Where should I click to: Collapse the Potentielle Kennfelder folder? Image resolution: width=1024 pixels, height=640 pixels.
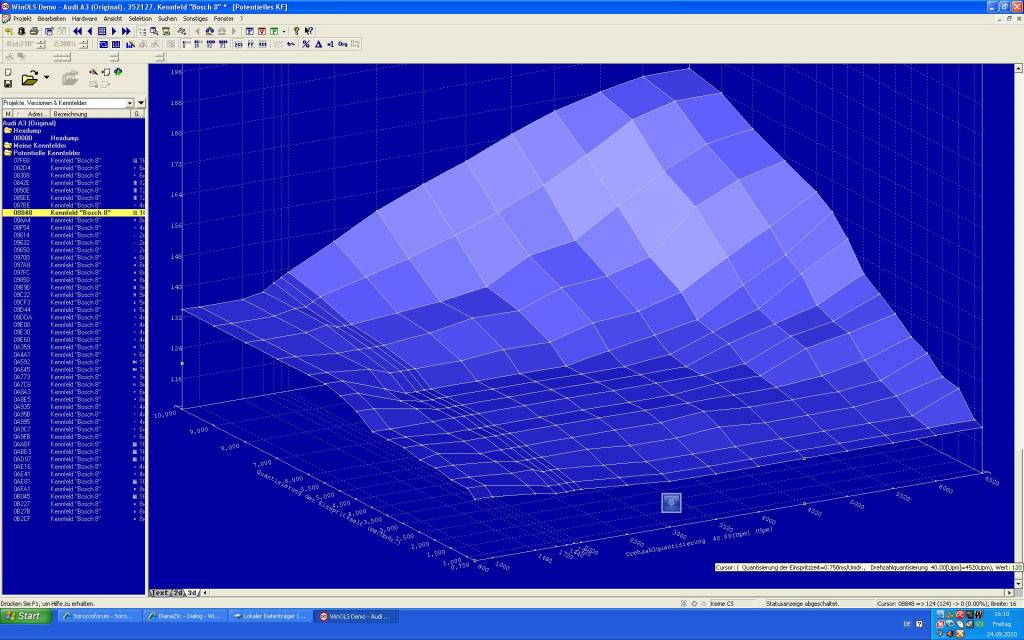pos(7,152)
